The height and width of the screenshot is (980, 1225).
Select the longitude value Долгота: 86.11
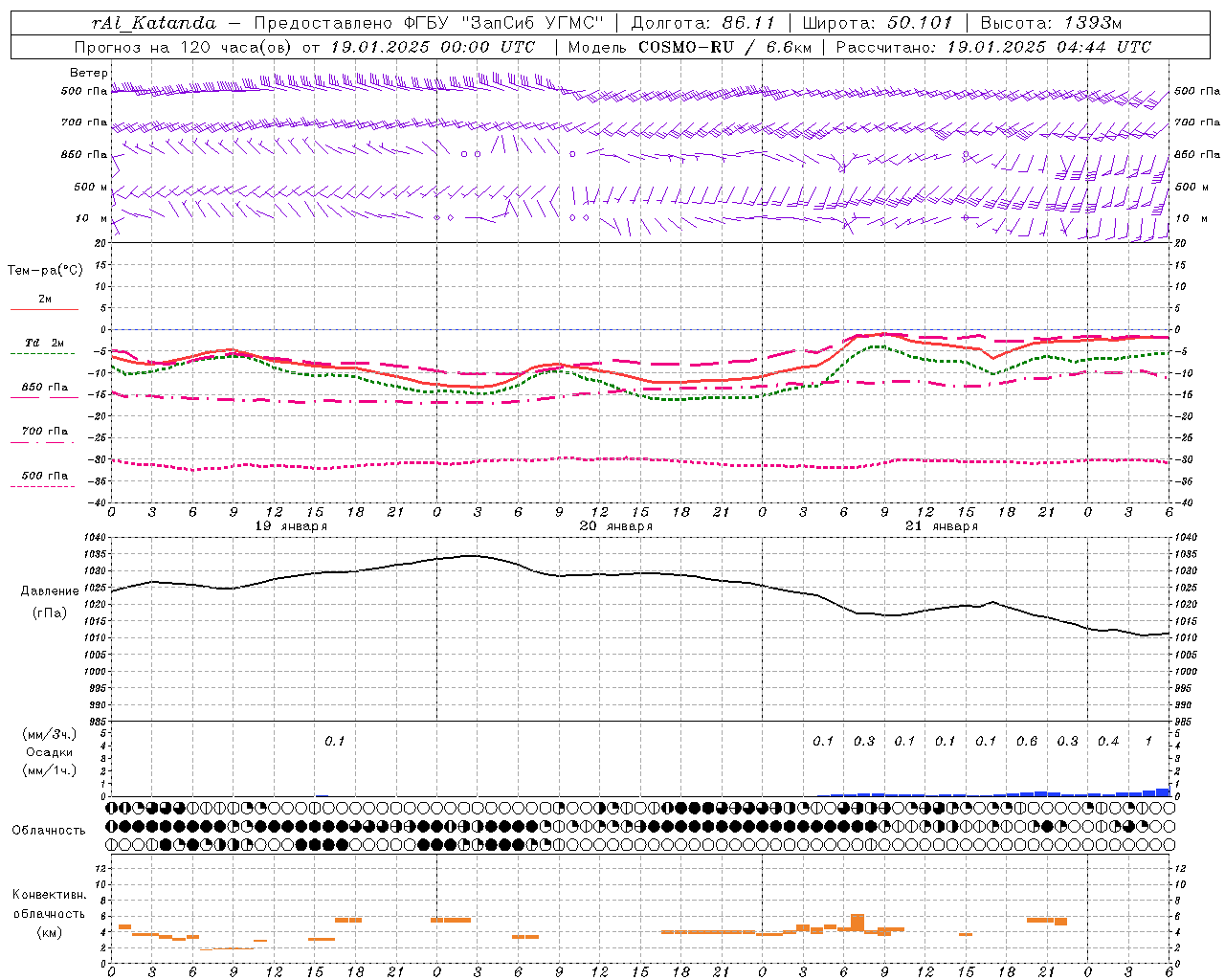(x=703, y=23)
